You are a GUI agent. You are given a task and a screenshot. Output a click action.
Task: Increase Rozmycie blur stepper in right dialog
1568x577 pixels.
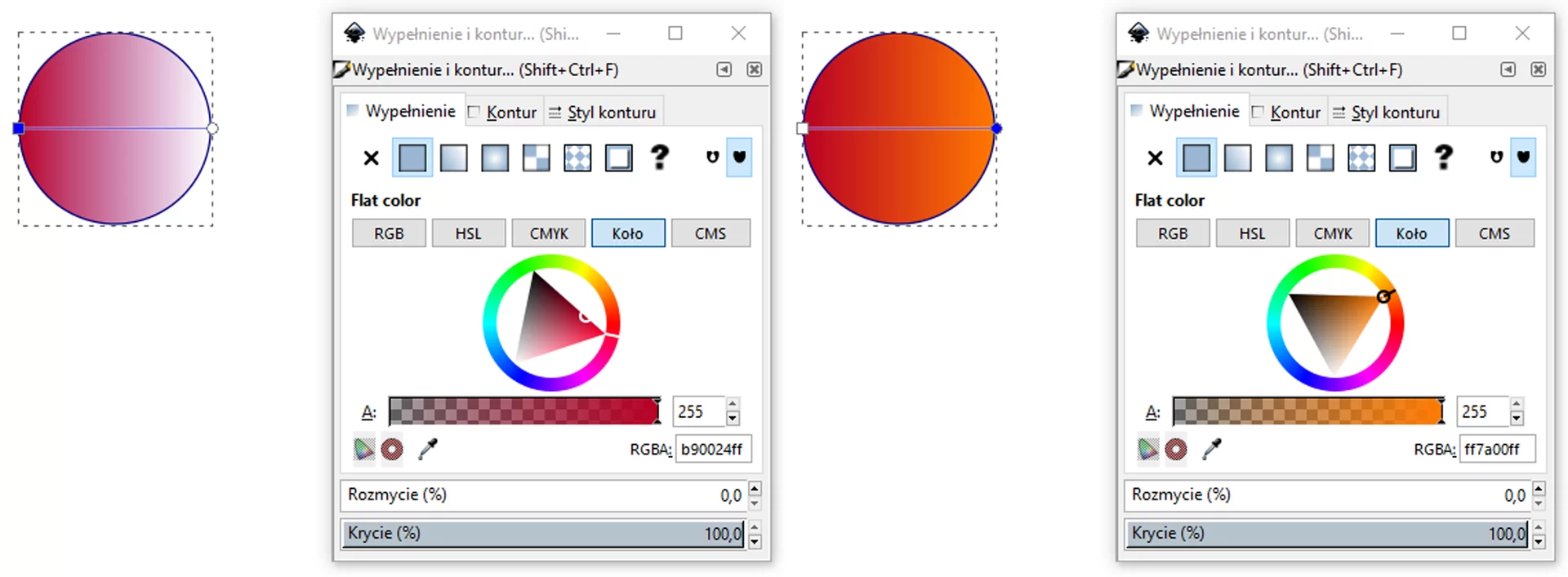1539,488
